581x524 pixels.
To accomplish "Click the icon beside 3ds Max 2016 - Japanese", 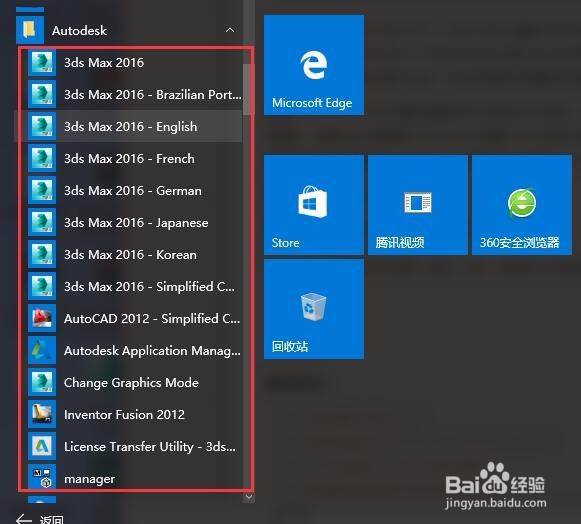I will click(x=42, y=222).
